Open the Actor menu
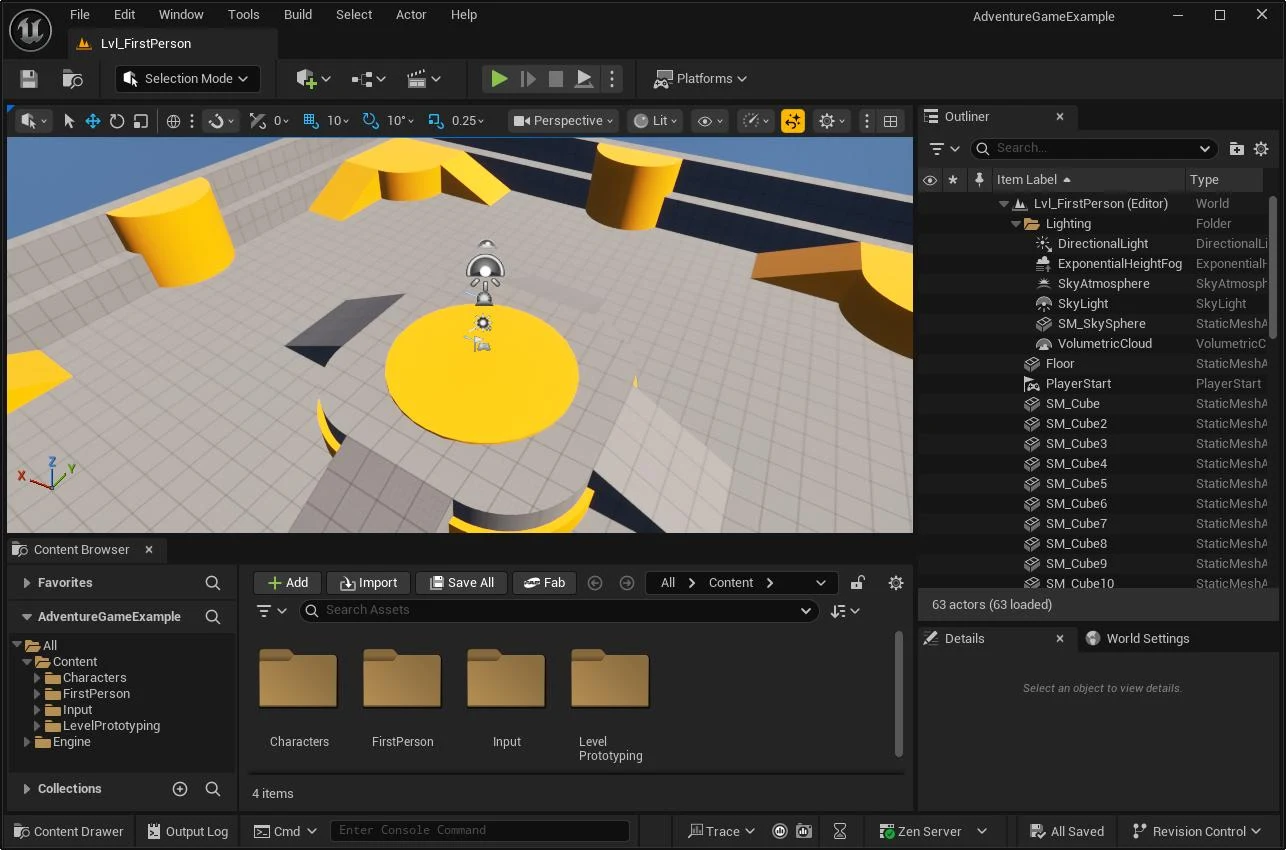Viewport: 1286px width, 850px height. pos(411,15)
